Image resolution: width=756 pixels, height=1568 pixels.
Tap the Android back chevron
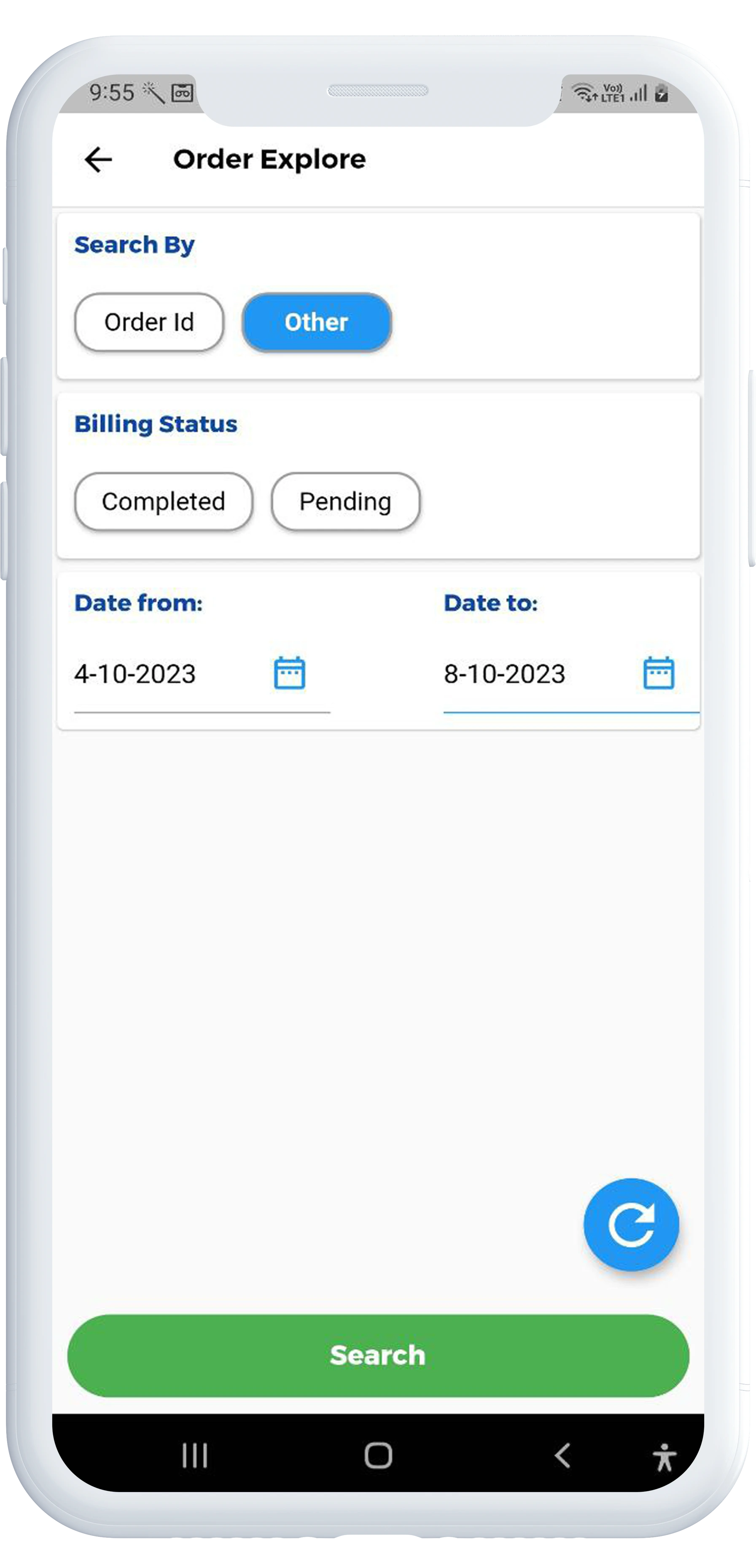tap(562, 1455)
